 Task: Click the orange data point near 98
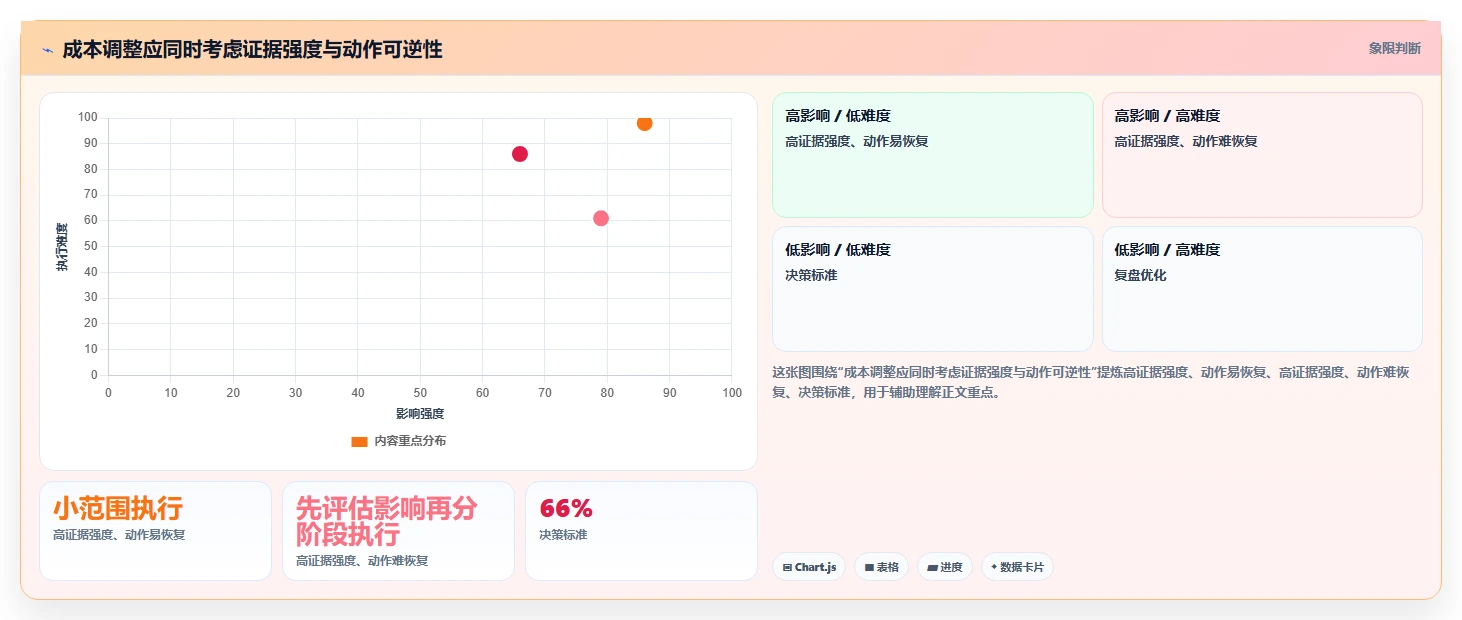(644, 123)
